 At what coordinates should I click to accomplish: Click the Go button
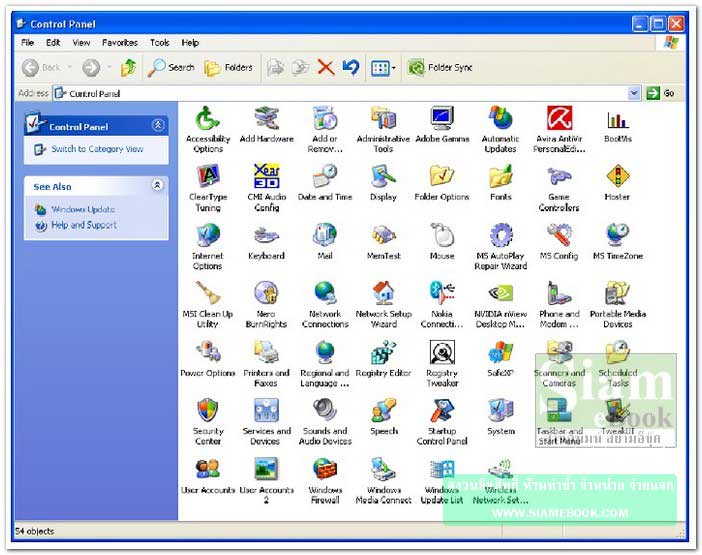click(662, 93)
